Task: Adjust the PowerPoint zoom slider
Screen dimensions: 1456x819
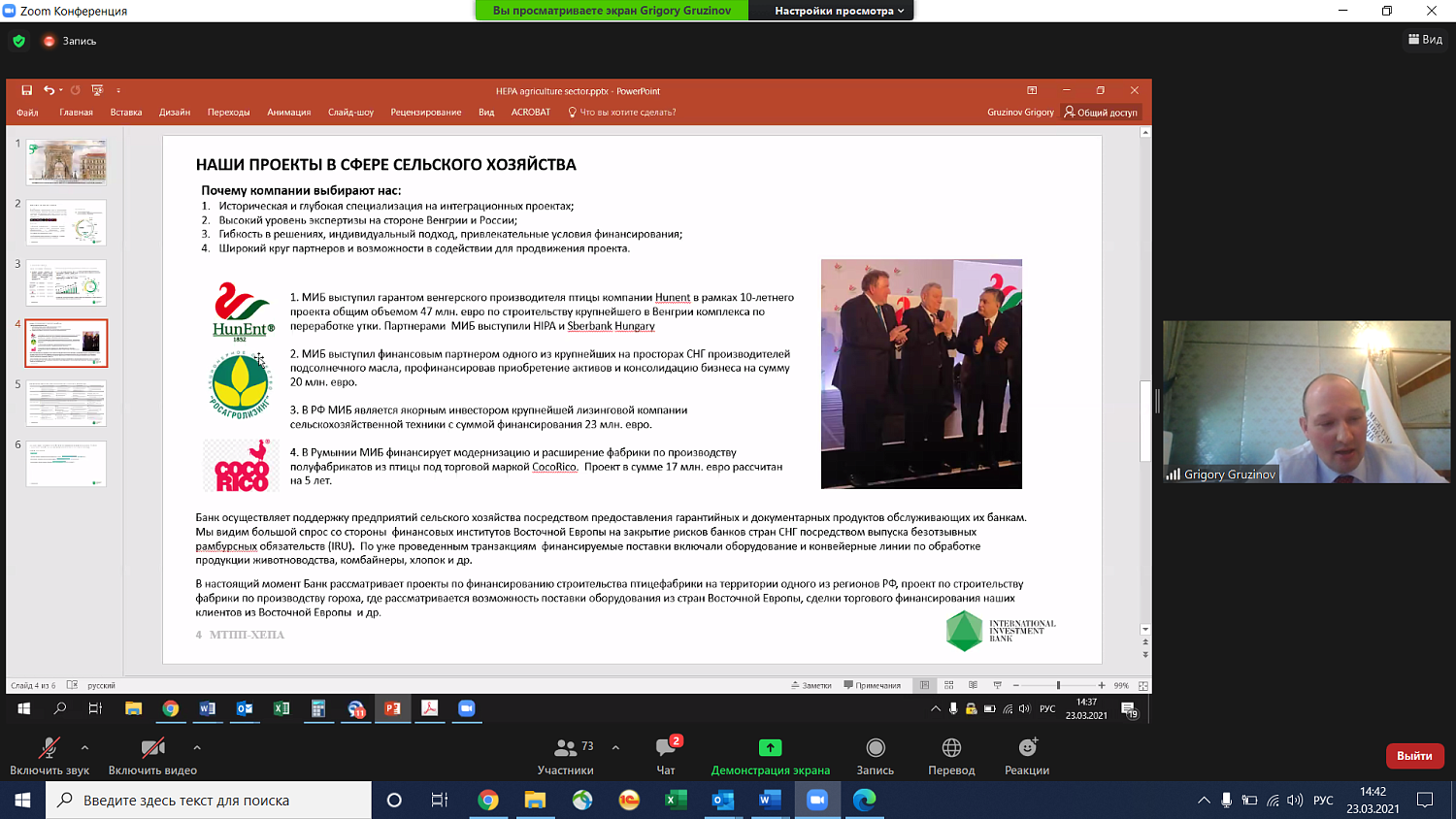Action: click(1058, 685)
